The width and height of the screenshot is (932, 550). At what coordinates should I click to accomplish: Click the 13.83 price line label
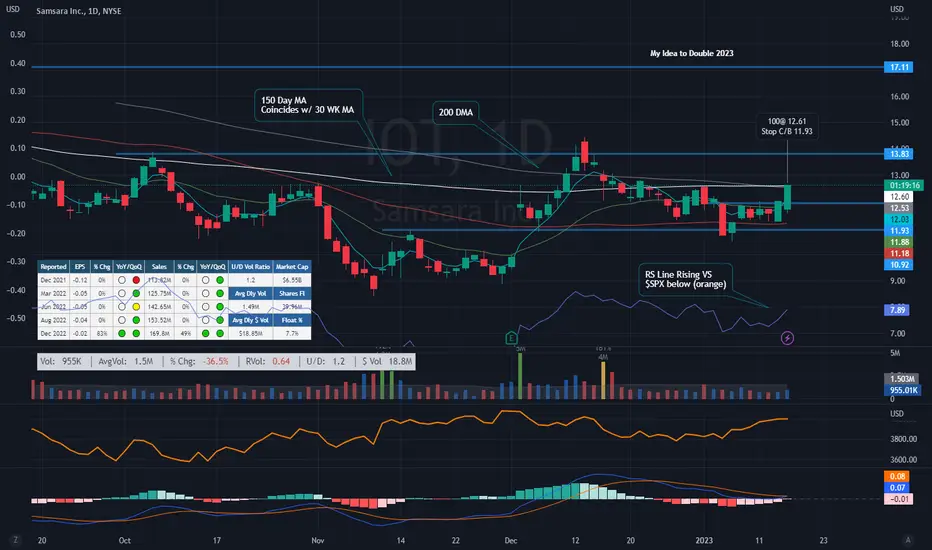pyautogui.click(x=899, y=154)
